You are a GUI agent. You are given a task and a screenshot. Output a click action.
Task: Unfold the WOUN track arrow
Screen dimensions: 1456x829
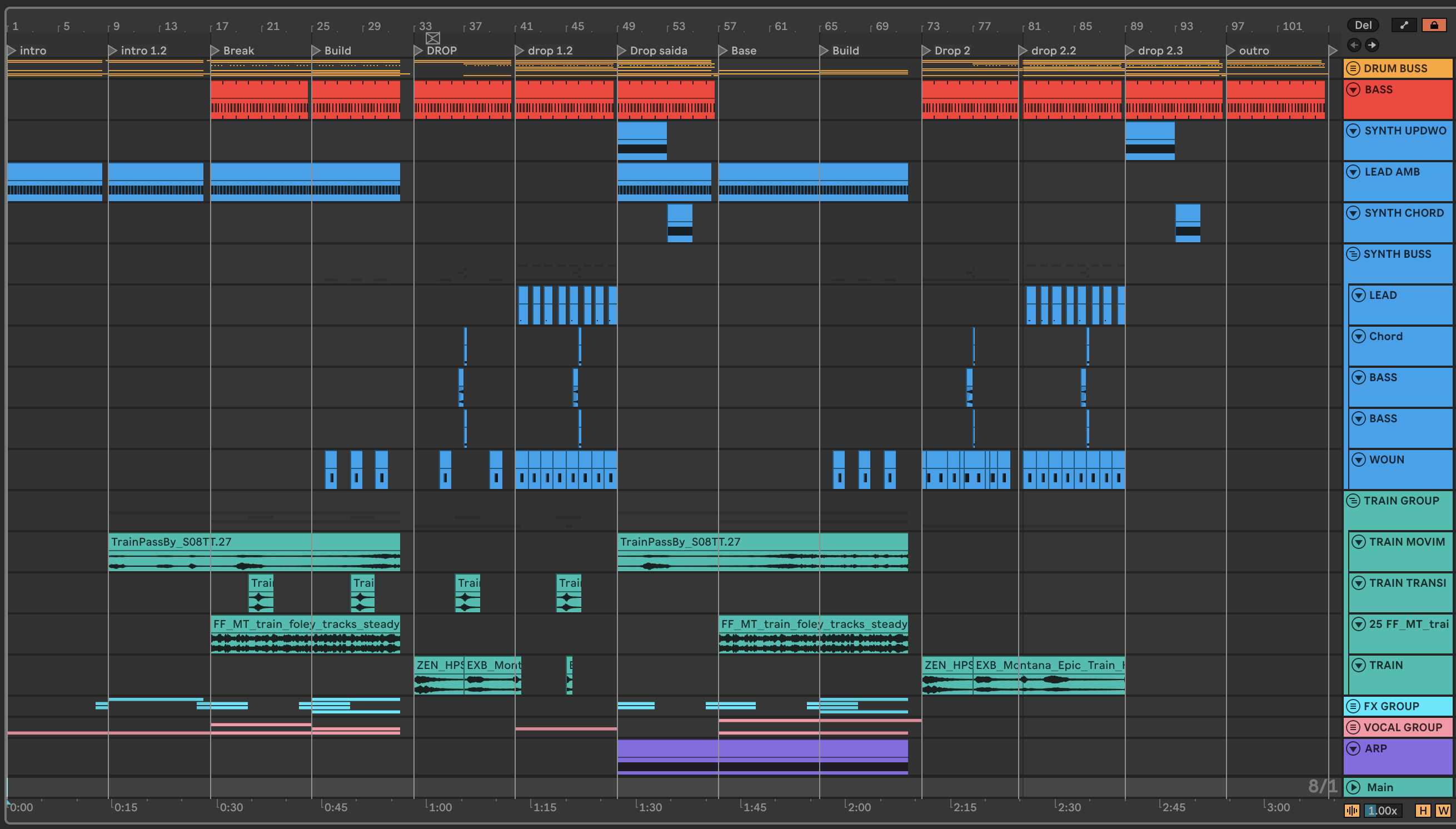tap(1359, 460)
